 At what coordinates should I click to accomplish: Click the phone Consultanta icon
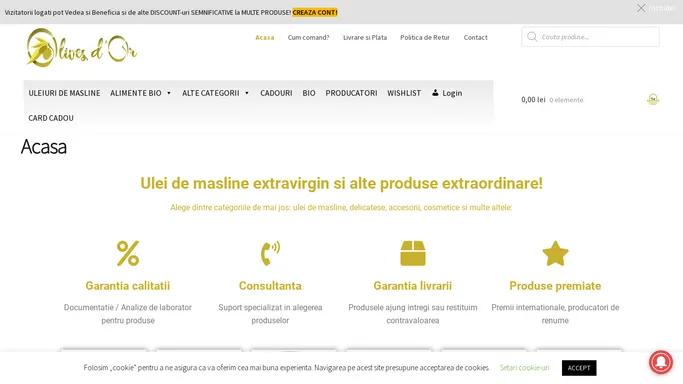(x=270, y=253)
